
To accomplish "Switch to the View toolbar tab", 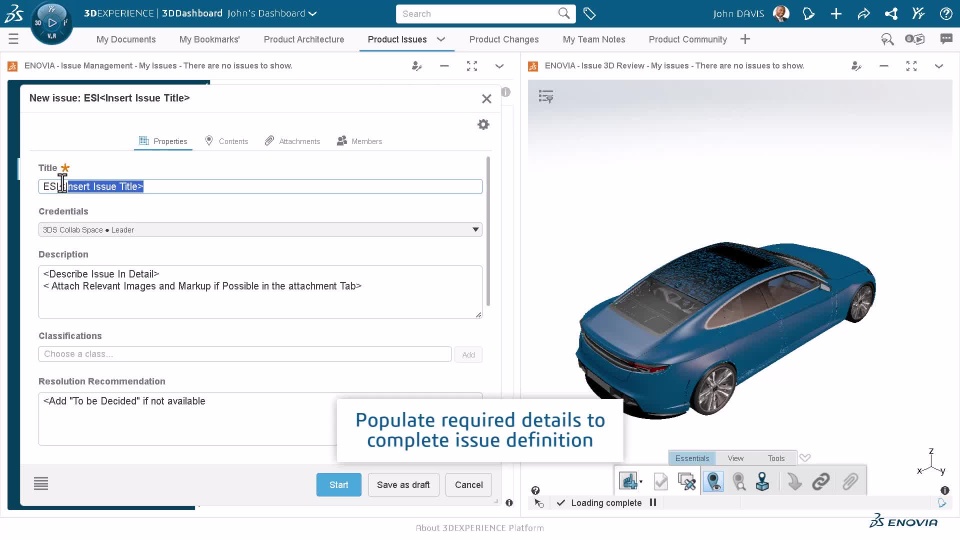I will click(x=735, y=458).
